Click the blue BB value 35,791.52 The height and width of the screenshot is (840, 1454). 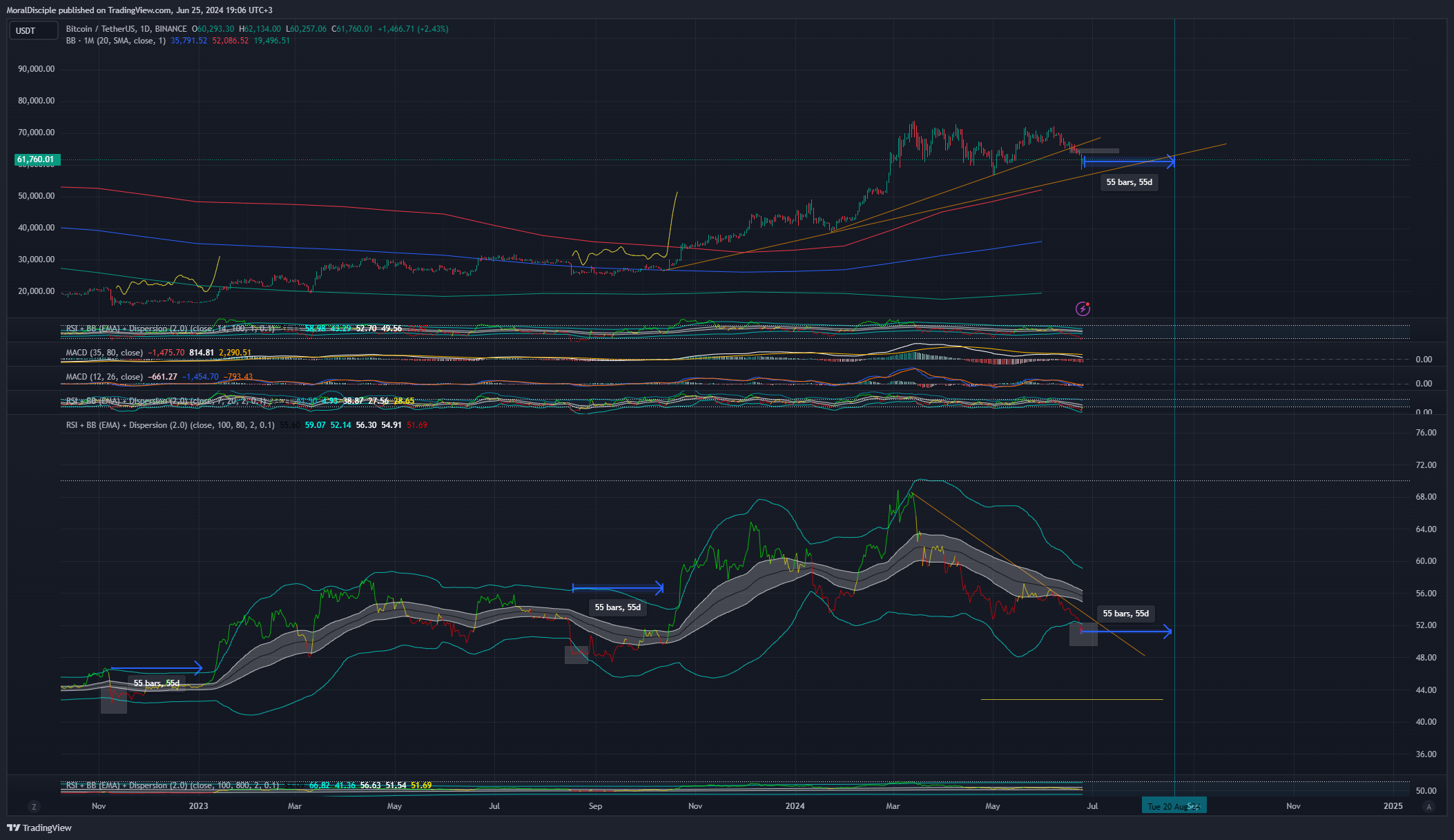(188, 41)
